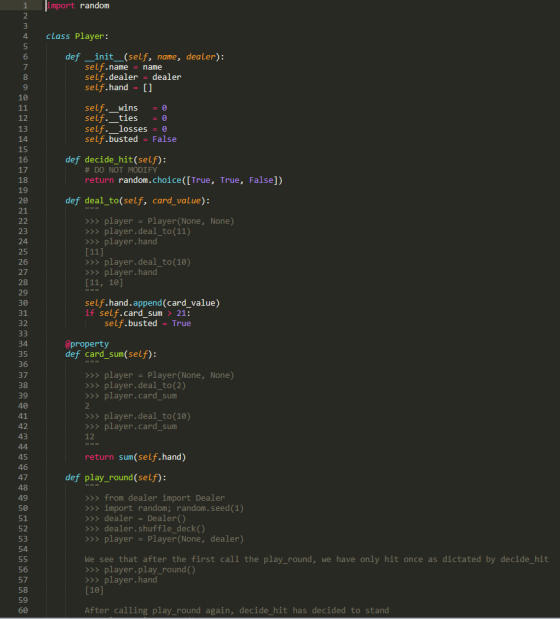Click the deal_to method definition
The width and height of the screenshot is (560, 619).
click(137, 201)
